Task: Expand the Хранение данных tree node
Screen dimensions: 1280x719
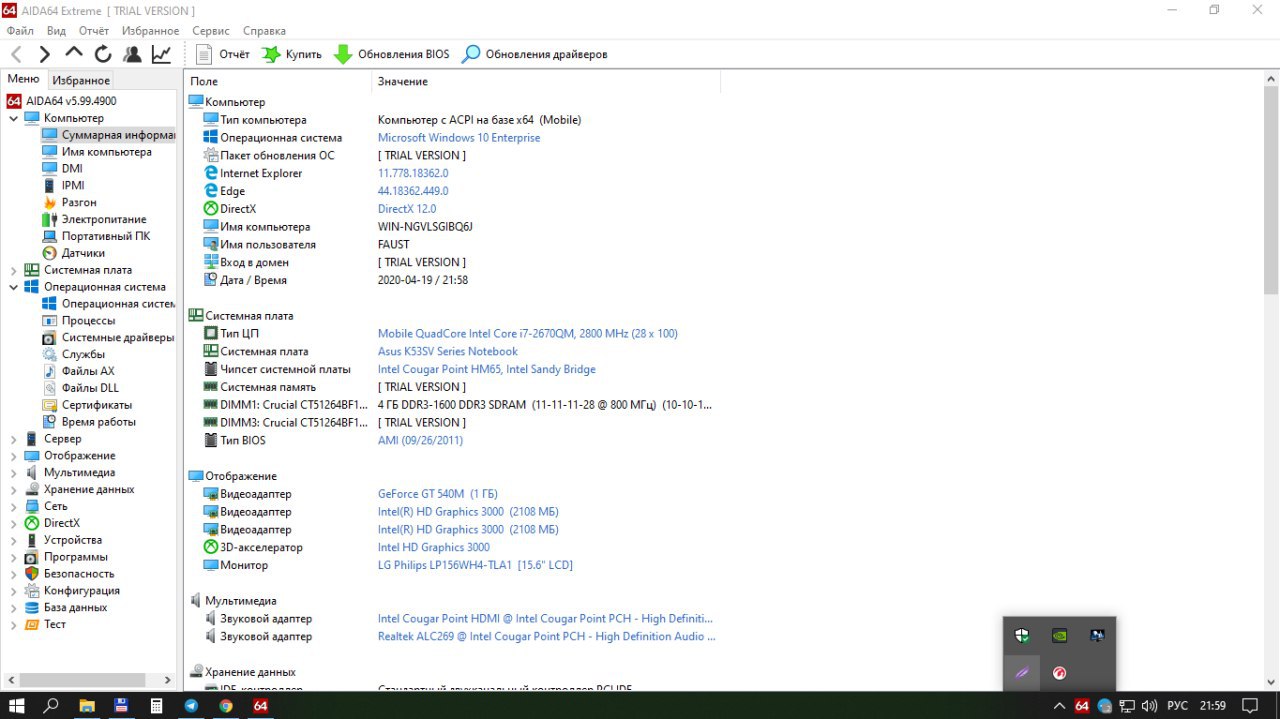Action: (13, 490)
